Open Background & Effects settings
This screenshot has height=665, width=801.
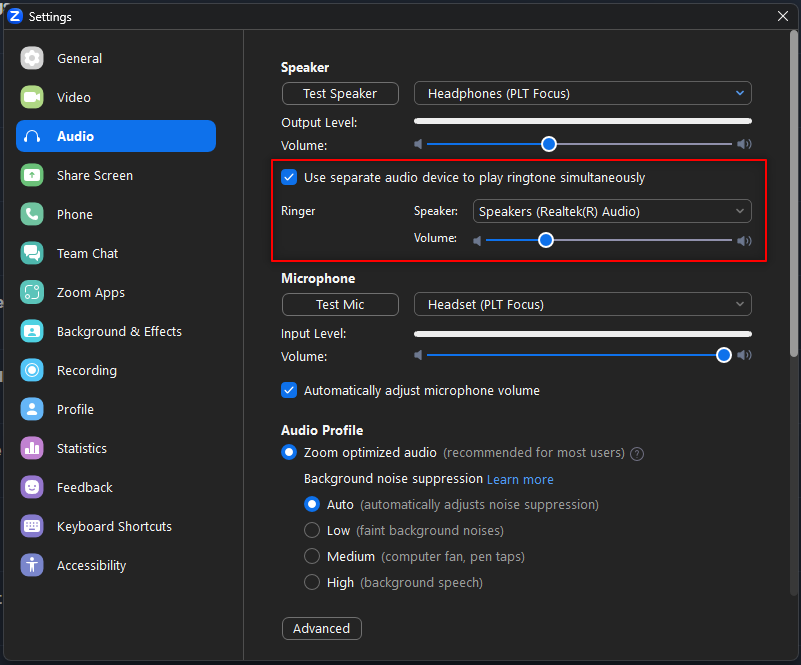[116, 331]
